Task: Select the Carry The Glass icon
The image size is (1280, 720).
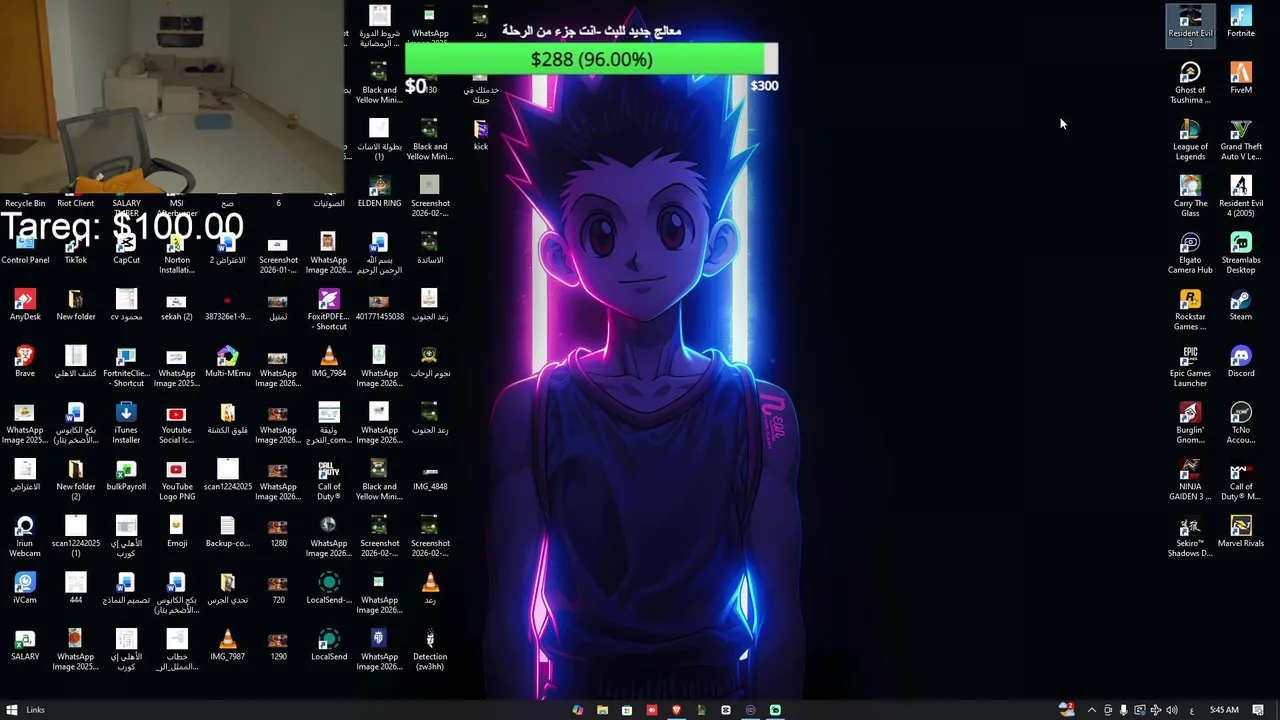Action: tap(1190, 197)
